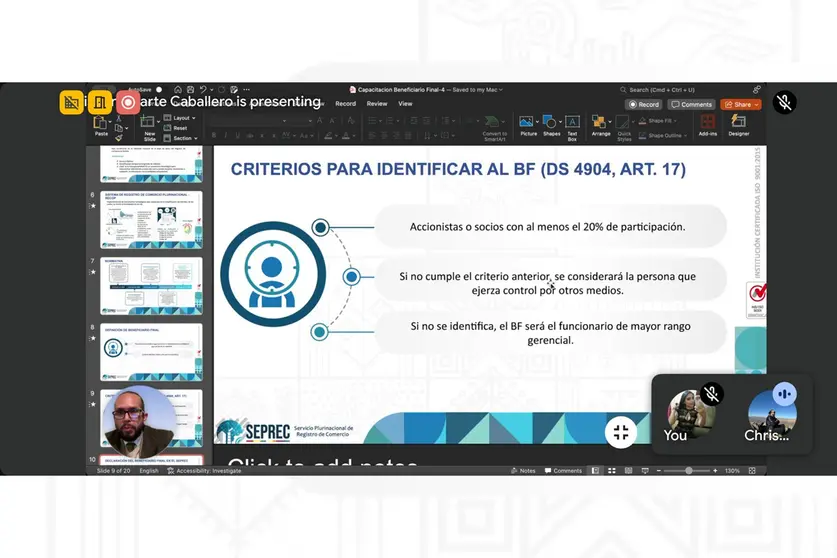This screenshot has height=558, width=837.
Task: Select slide 8 thumbnail Definición de Beneficiario Final
Action: coord(152,352)
